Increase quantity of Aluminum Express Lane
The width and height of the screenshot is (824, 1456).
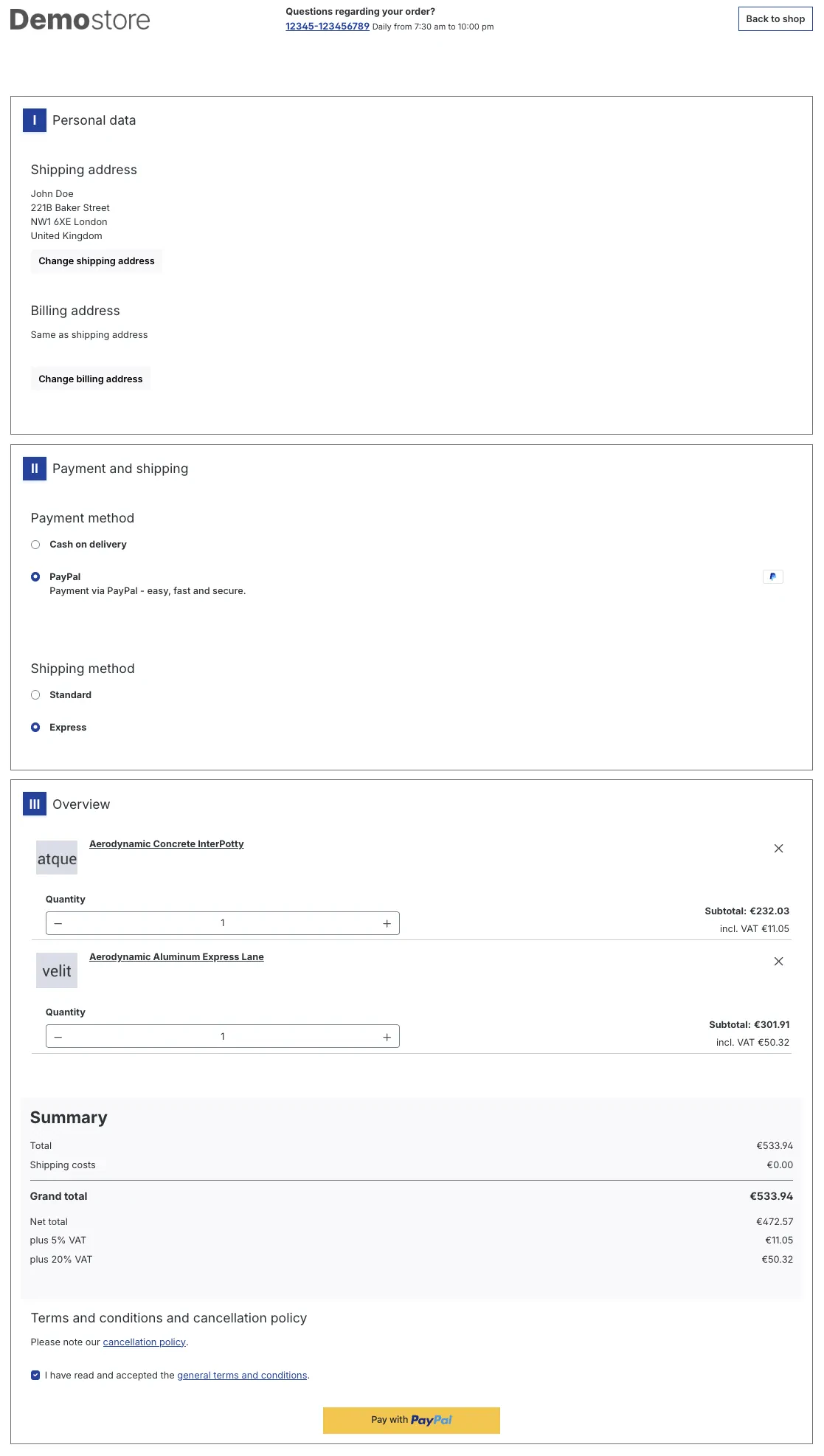coord(387,1037)
